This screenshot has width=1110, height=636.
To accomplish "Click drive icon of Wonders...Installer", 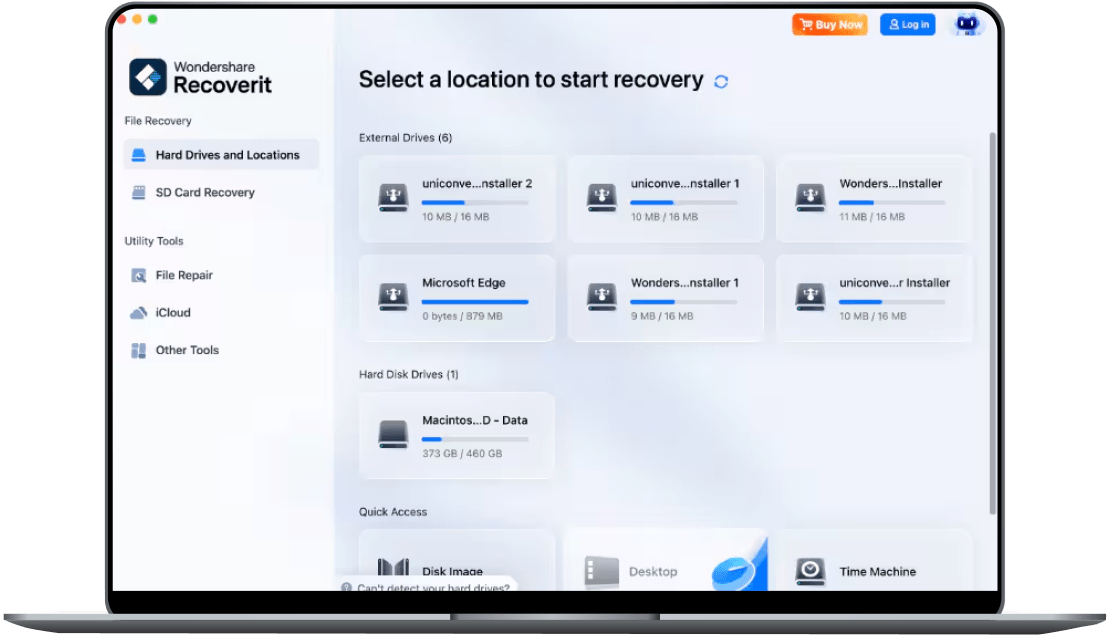I will [x=810, y=198].
